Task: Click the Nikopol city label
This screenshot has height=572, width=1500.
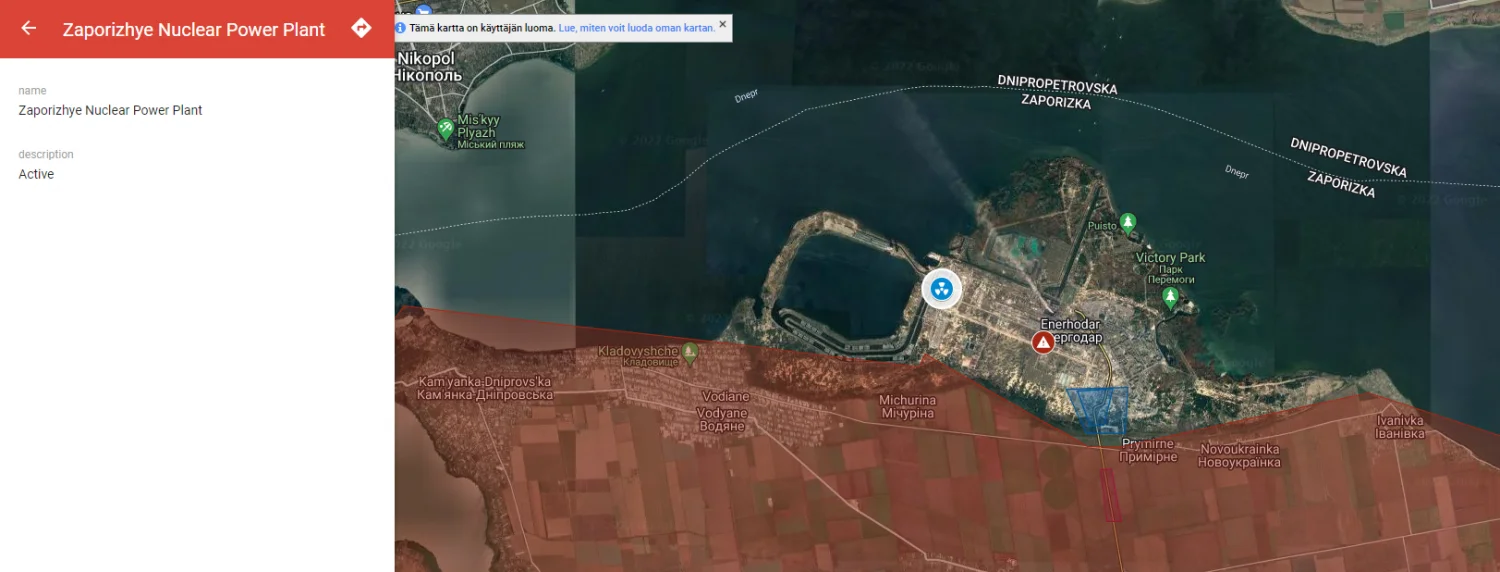Action: pyautogui.click(x=425, y=66)
